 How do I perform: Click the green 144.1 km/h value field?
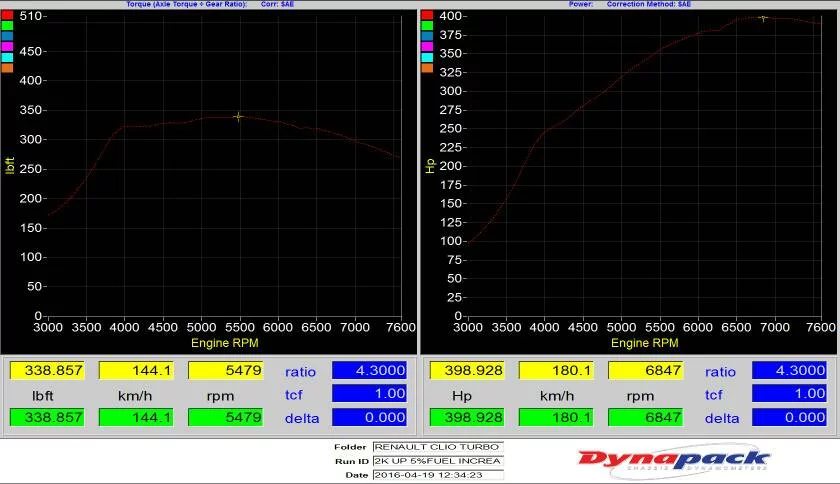coord(136,417)
